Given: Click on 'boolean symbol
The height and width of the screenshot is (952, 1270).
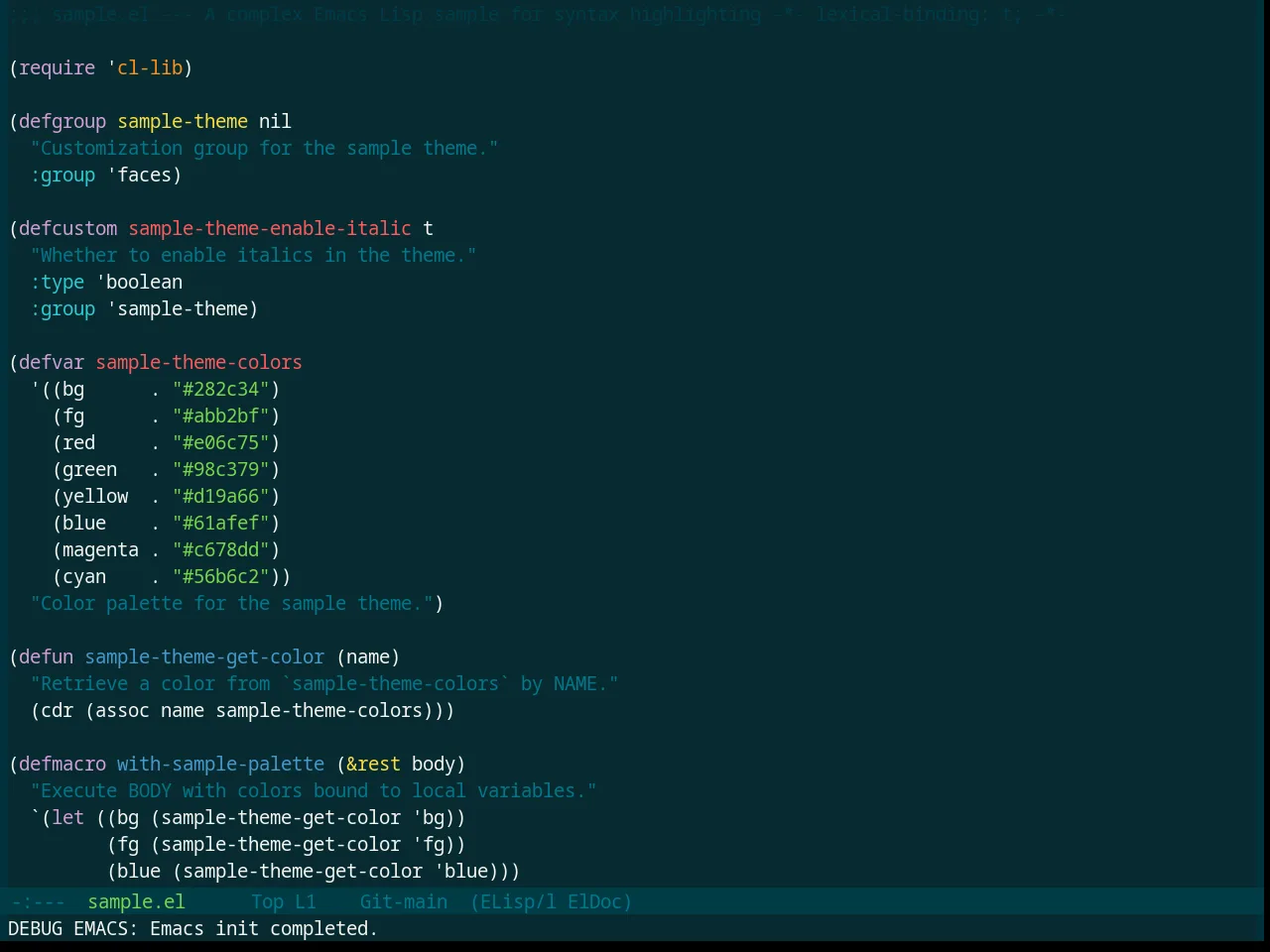Looking at the screenshot, I should click(139, 282).
